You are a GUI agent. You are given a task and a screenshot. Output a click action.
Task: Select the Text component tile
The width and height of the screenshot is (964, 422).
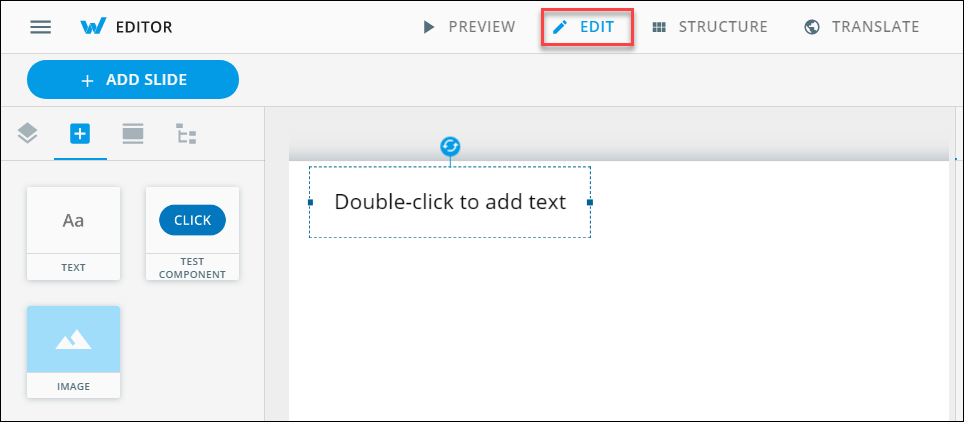coord(73,233)
